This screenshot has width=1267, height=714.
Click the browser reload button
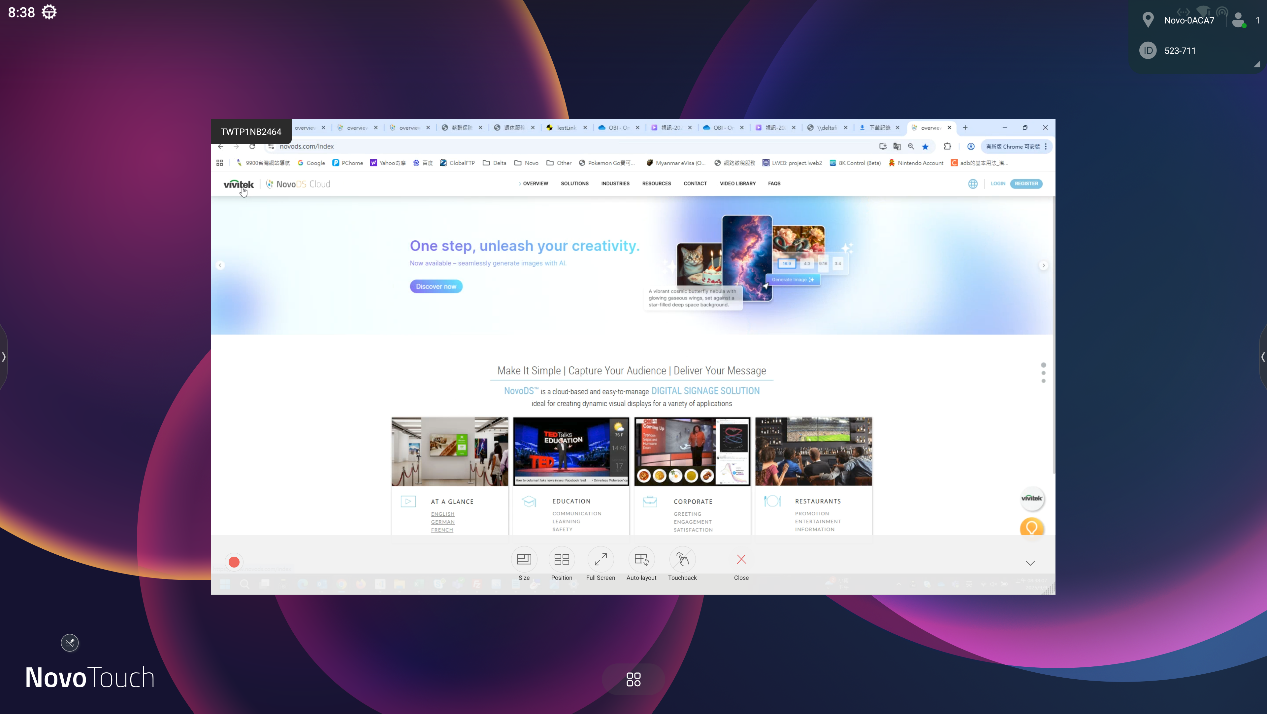tap(252, 146)
